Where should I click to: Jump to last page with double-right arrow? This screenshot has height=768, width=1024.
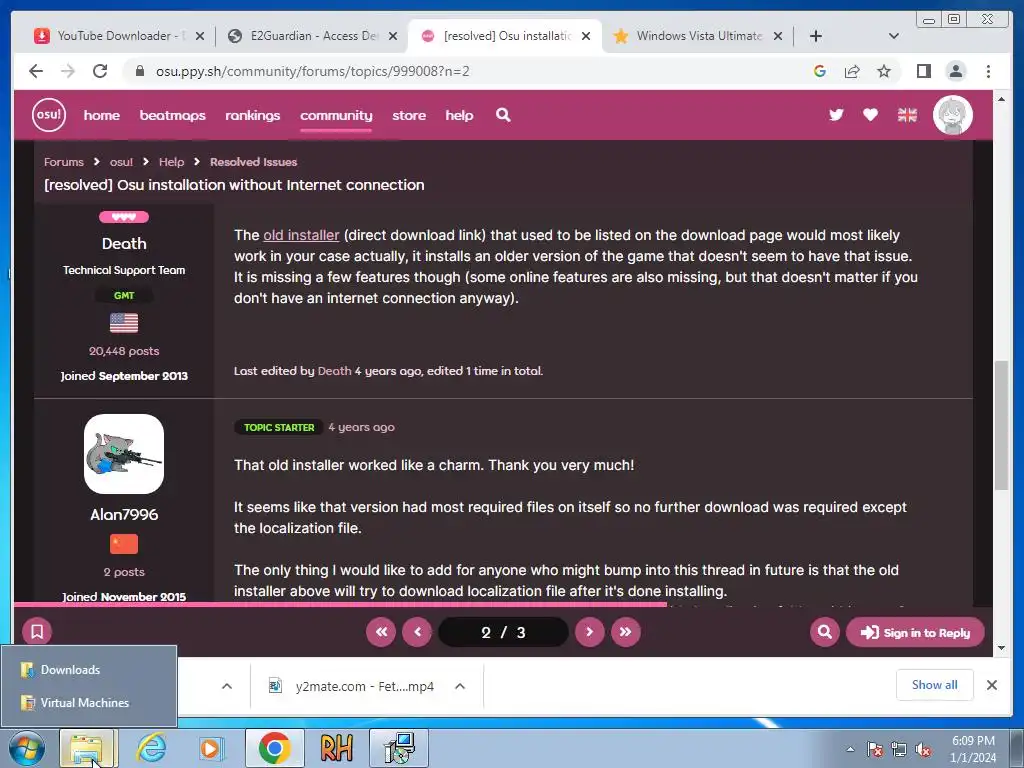point(626,632)
